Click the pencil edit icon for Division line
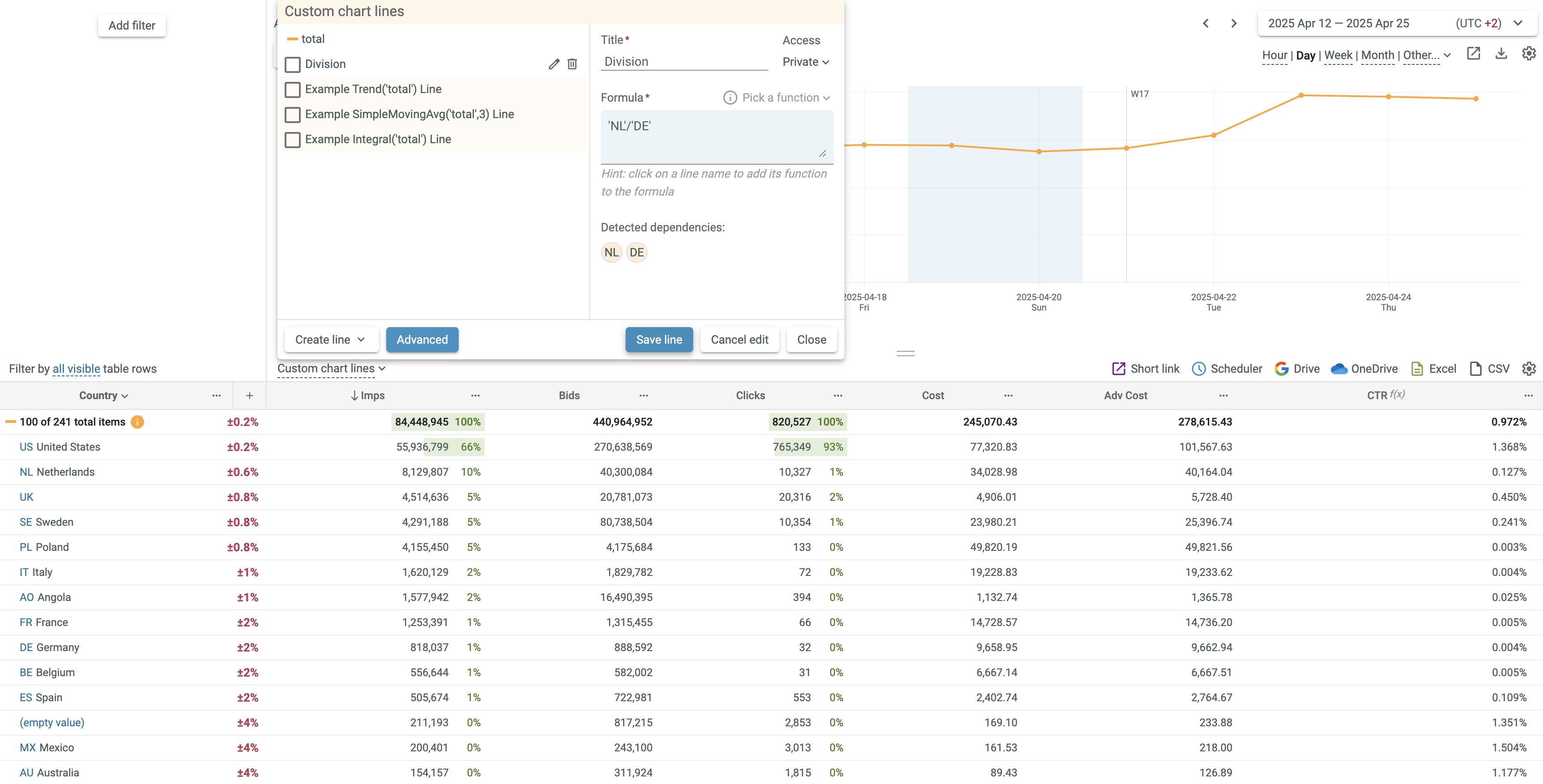 pos(554,64)
